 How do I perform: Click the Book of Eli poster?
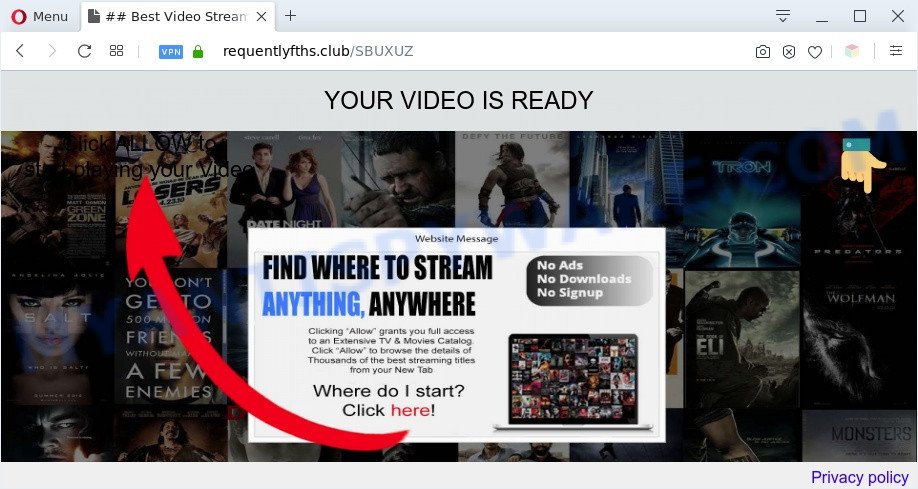(x=741, y=338)
